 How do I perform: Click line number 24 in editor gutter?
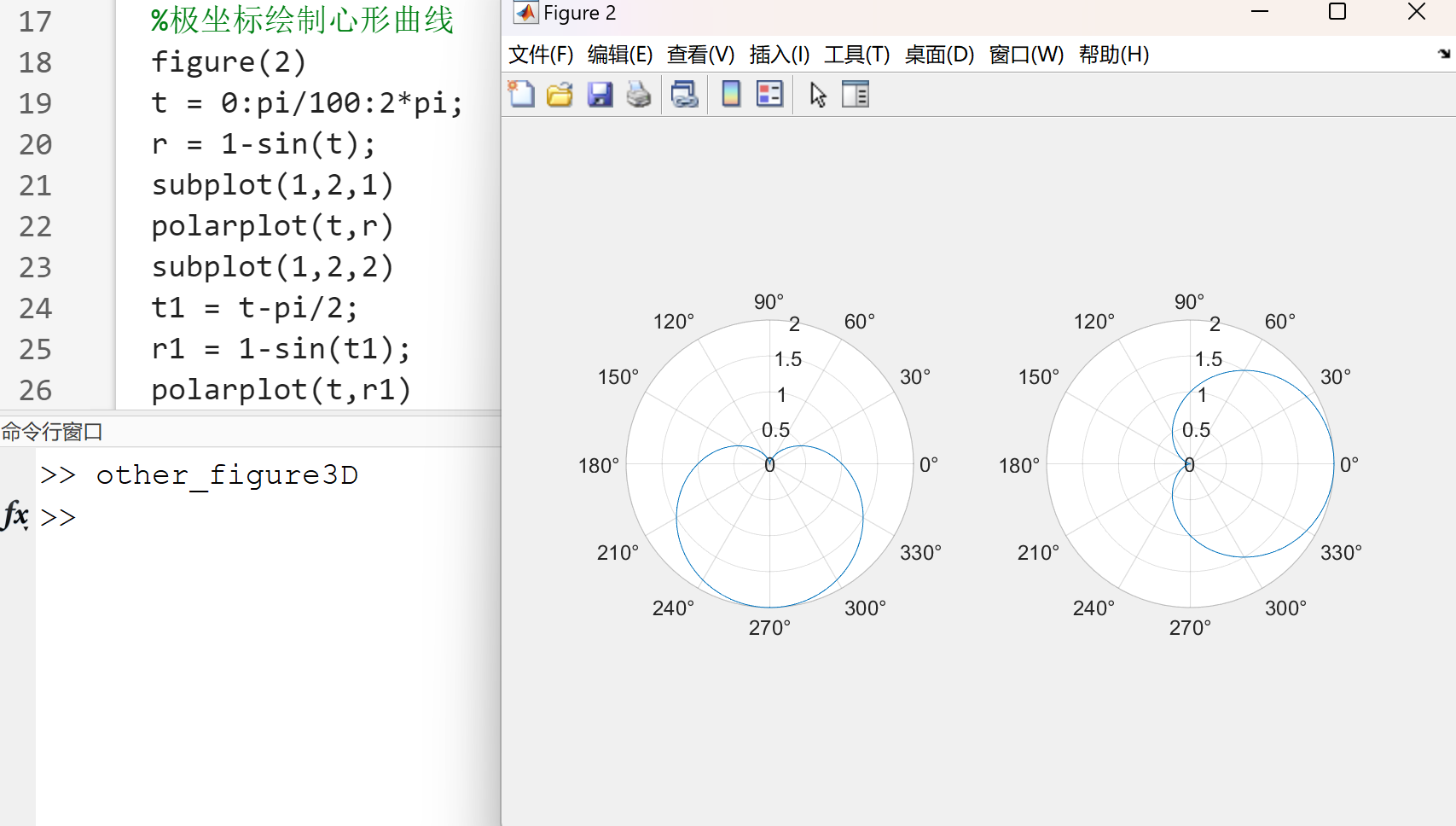coord(36,308)
